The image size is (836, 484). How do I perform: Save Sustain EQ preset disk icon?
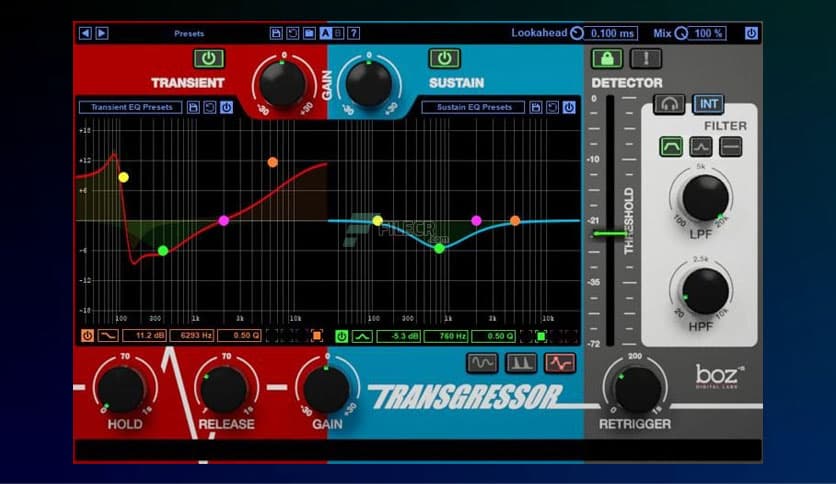click(x=536, y=107)
